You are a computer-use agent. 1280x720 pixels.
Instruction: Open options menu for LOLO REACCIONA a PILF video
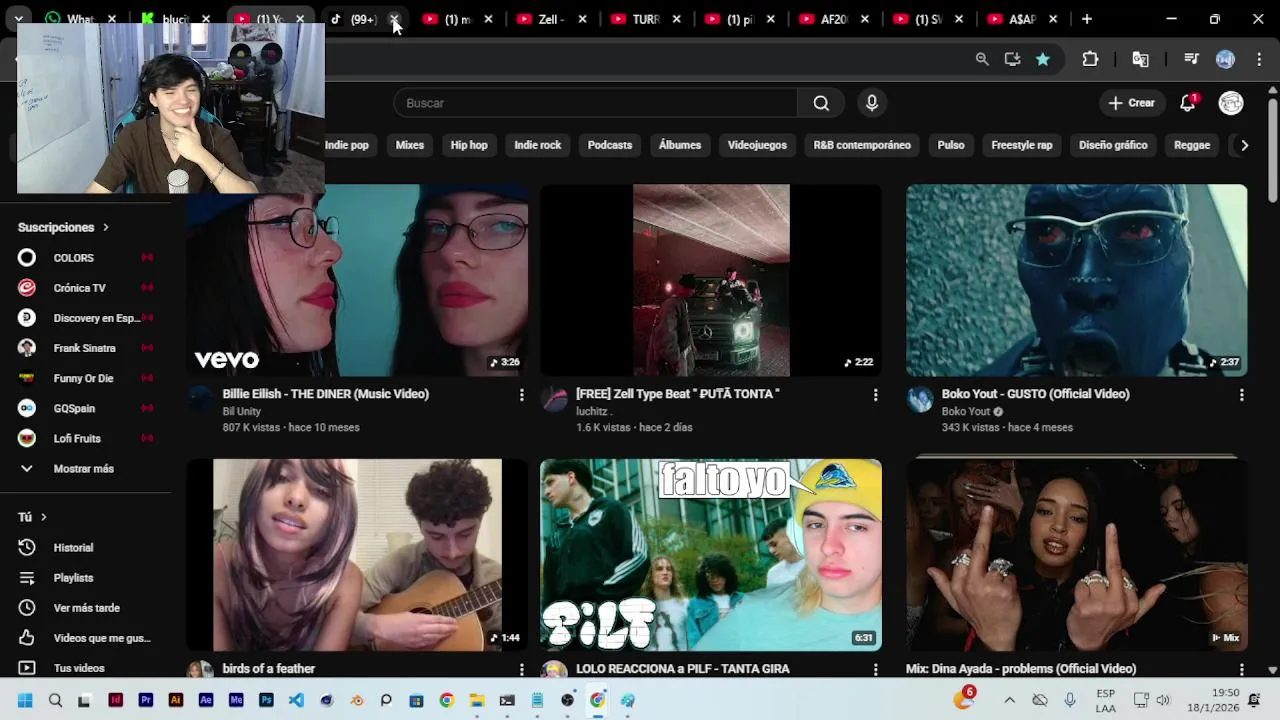(x=875, y=669)
